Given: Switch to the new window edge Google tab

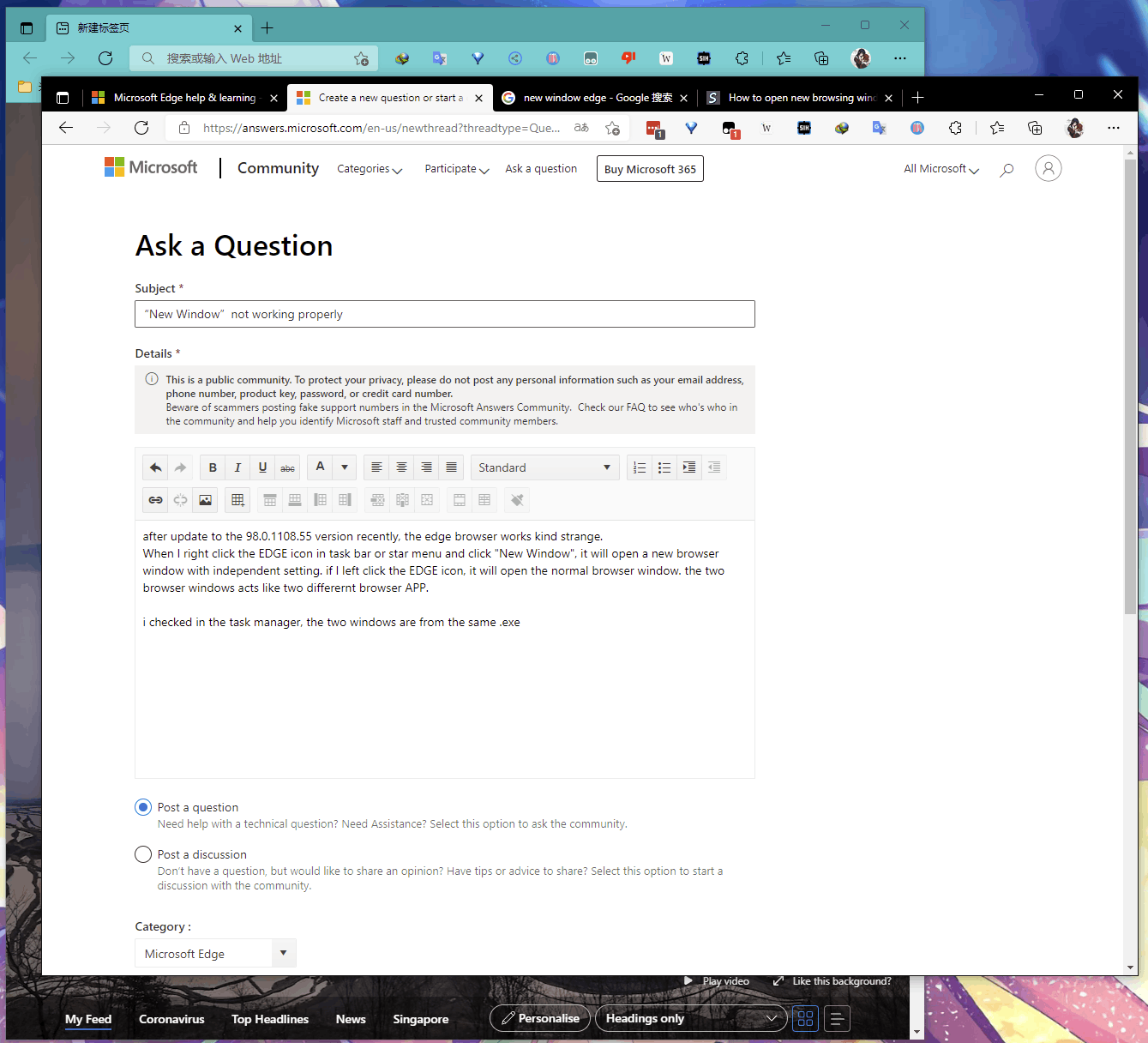Looking at the screenshot, I should click(596, 98).
